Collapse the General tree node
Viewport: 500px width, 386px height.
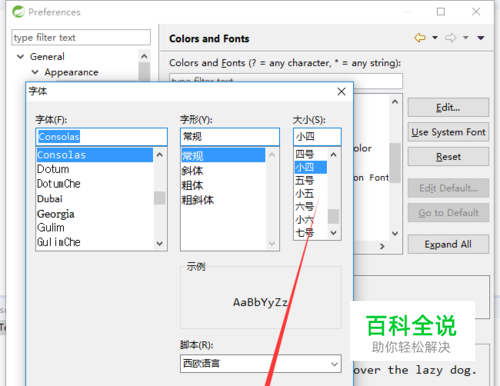click(x=21, y=57)
